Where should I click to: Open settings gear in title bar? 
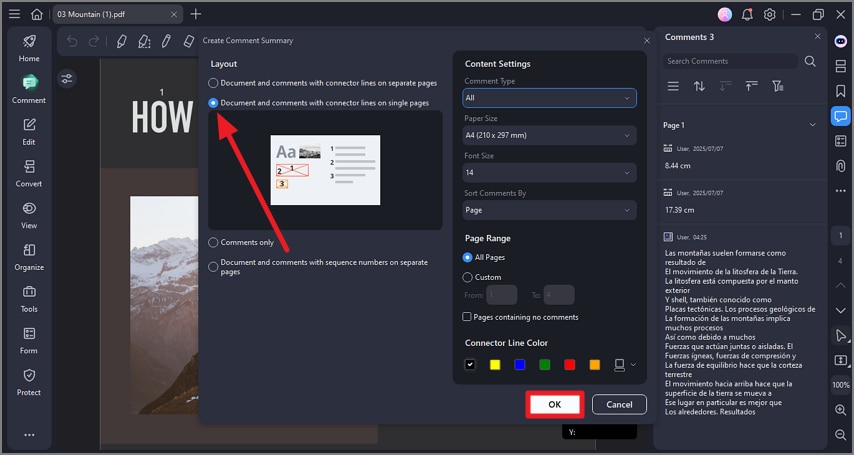769,15
